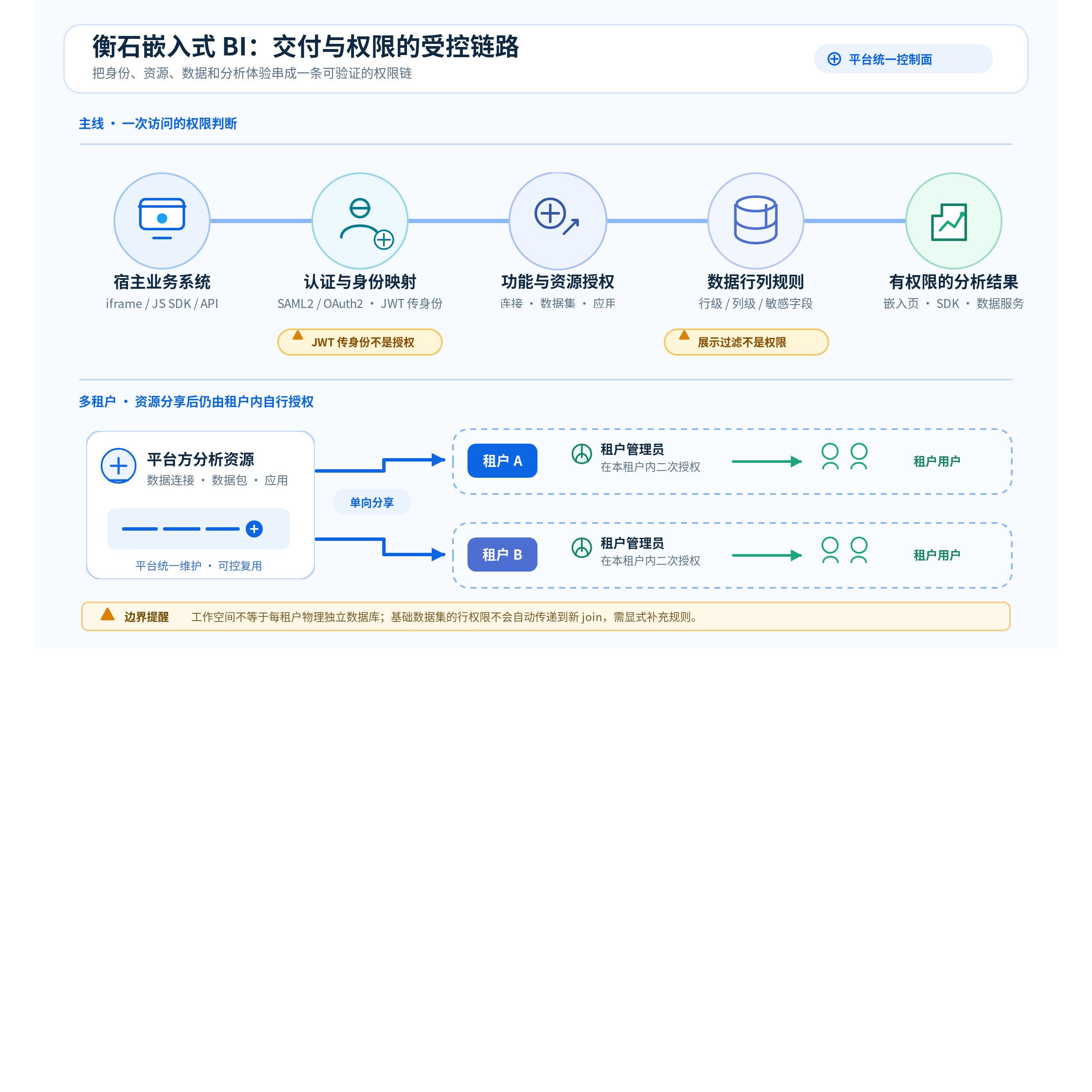Click the 连接 · 数据集 · 应用 text
1092x1092 pixels.
click(x=558, y=304)
